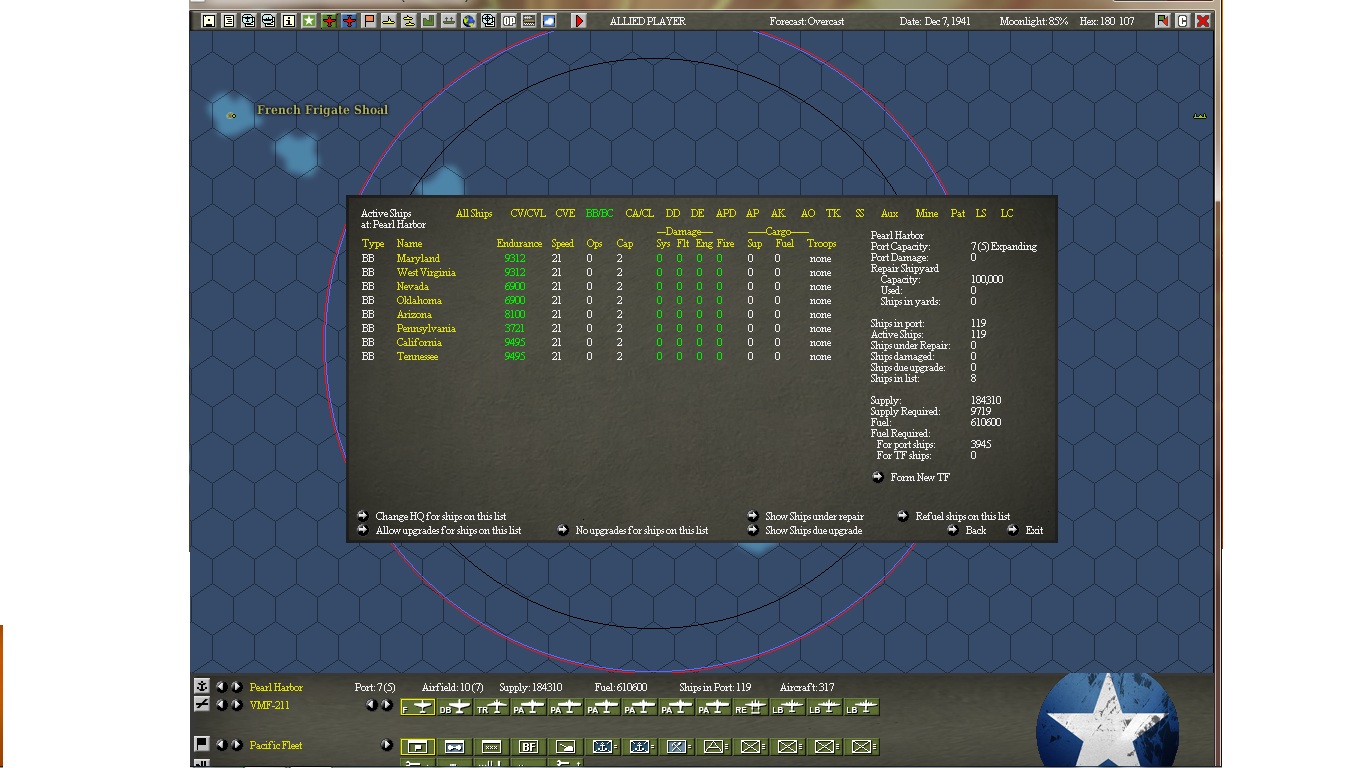The width and height of the screenshot is (1366, 768).
Task: Click the first square toolbar icon at far left
Action: [x=209, y=21]
